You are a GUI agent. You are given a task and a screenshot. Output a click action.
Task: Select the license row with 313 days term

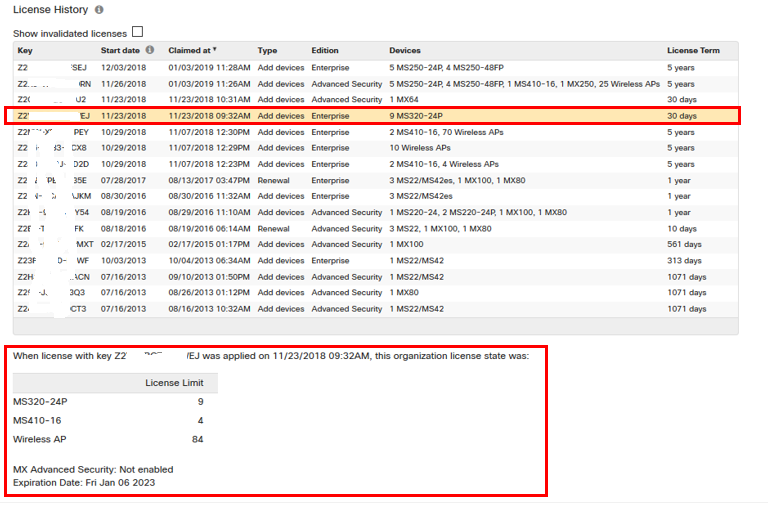click(375, 261)
